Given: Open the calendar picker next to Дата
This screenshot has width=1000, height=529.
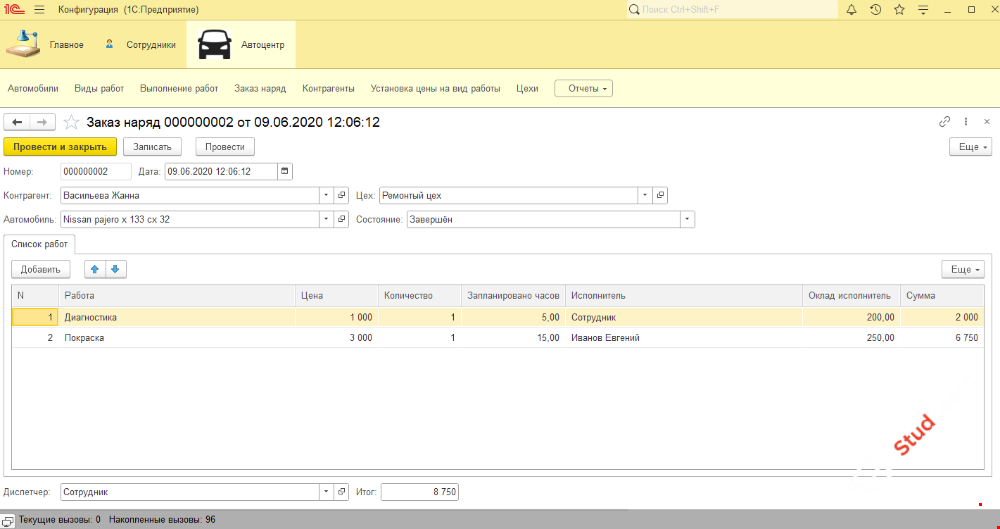Looking at the screenshot, I should 285,171.
